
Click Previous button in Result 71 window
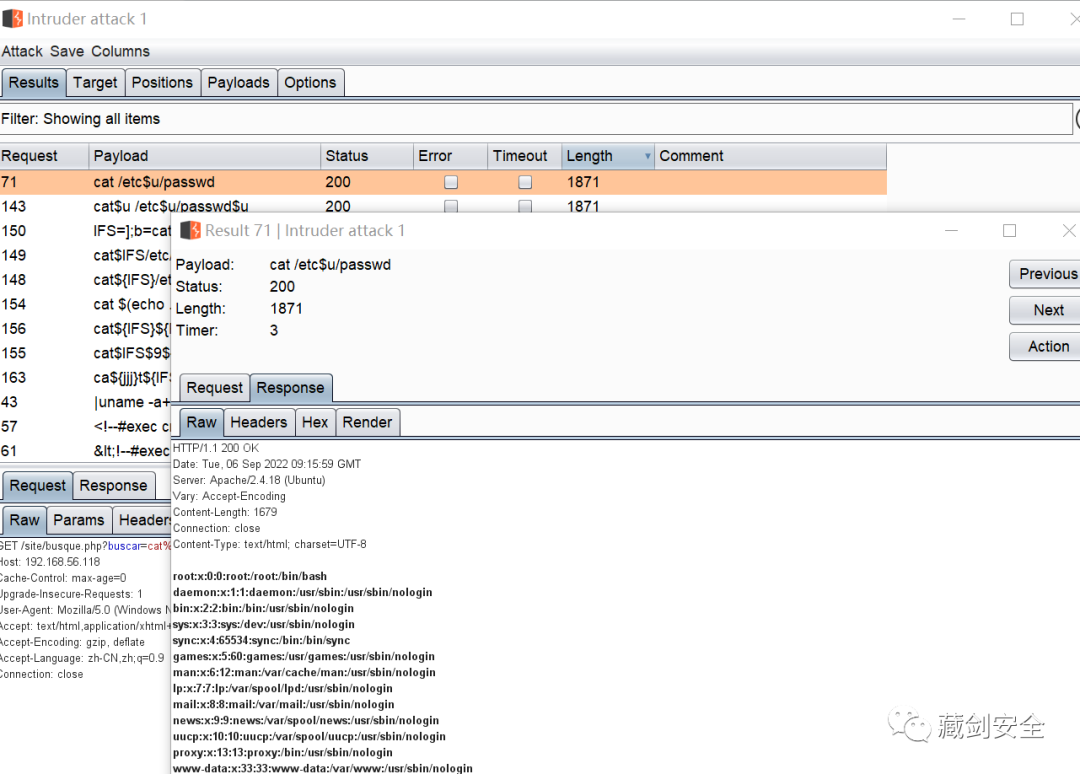tap(1045, 274)
